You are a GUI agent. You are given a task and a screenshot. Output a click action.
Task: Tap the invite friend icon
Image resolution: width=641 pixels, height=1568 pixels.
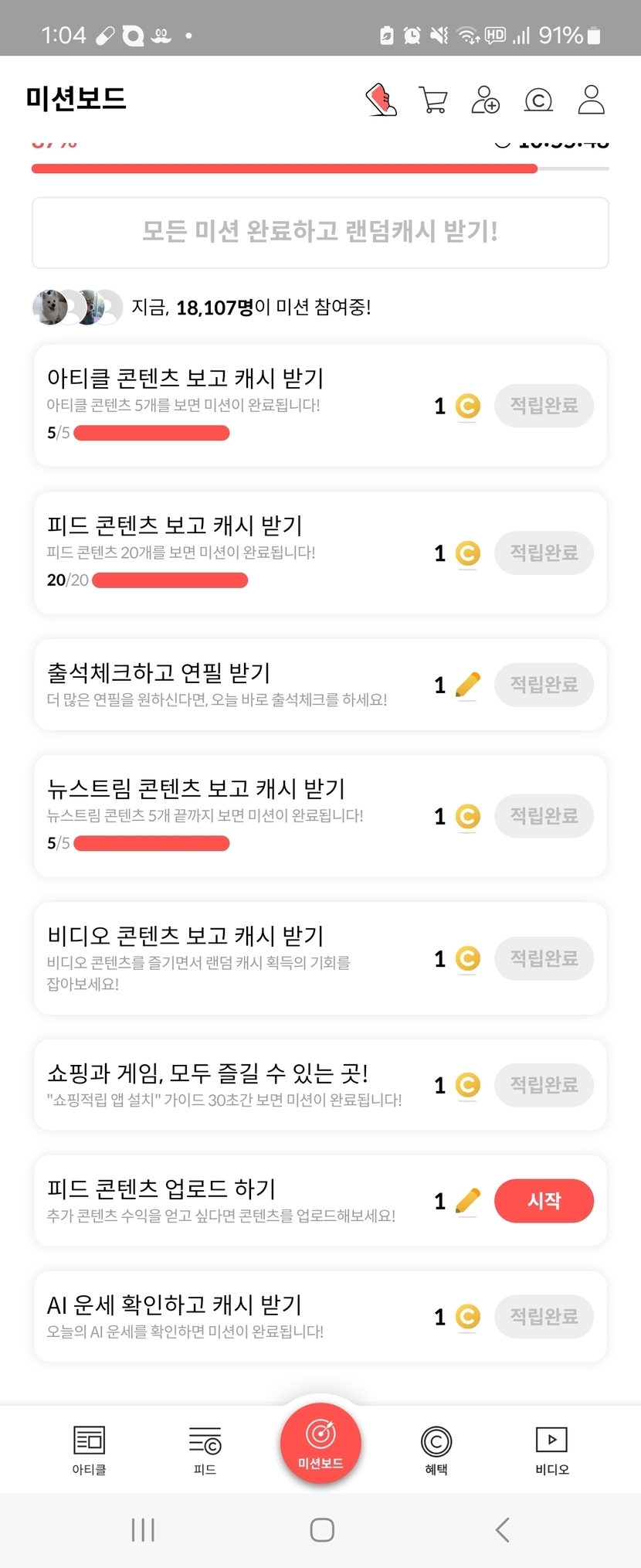click(x=485, y=100)
